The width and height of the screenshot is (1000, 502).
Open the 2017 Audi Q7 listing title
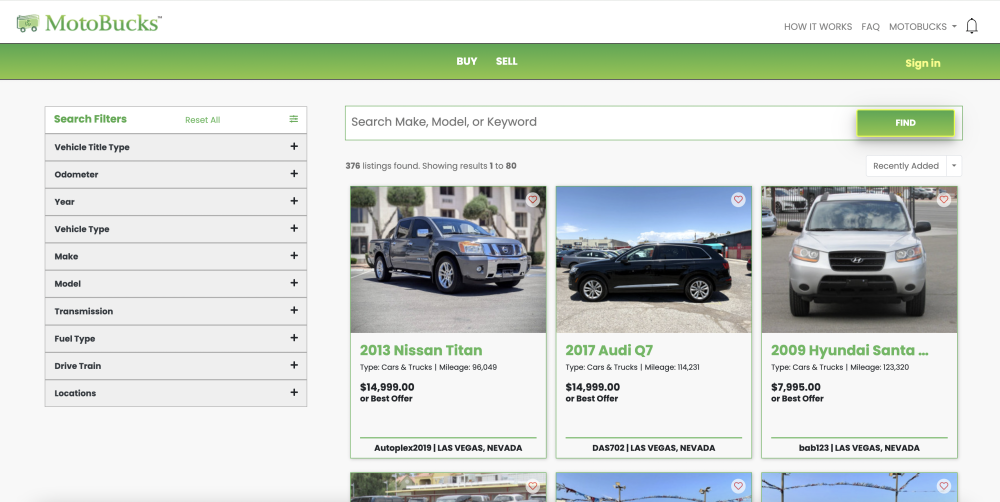point(609,350)
